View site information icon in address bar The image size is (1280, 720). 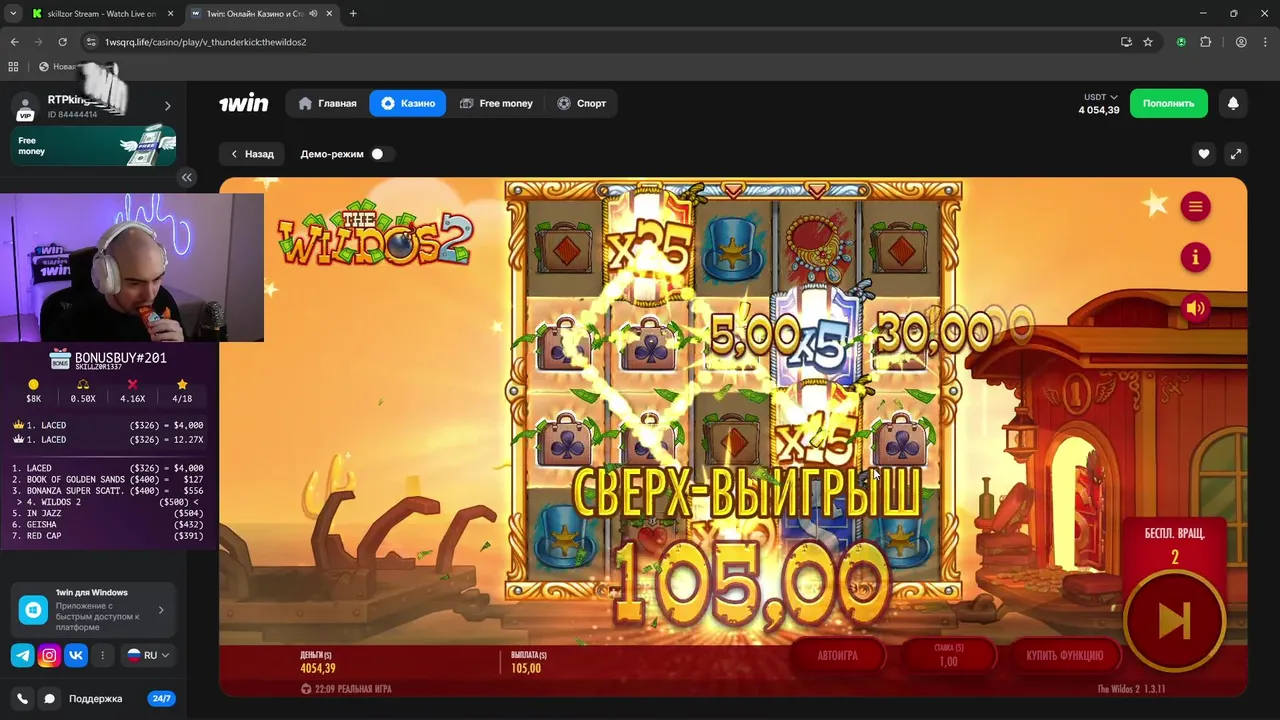[x=91, y=42]
